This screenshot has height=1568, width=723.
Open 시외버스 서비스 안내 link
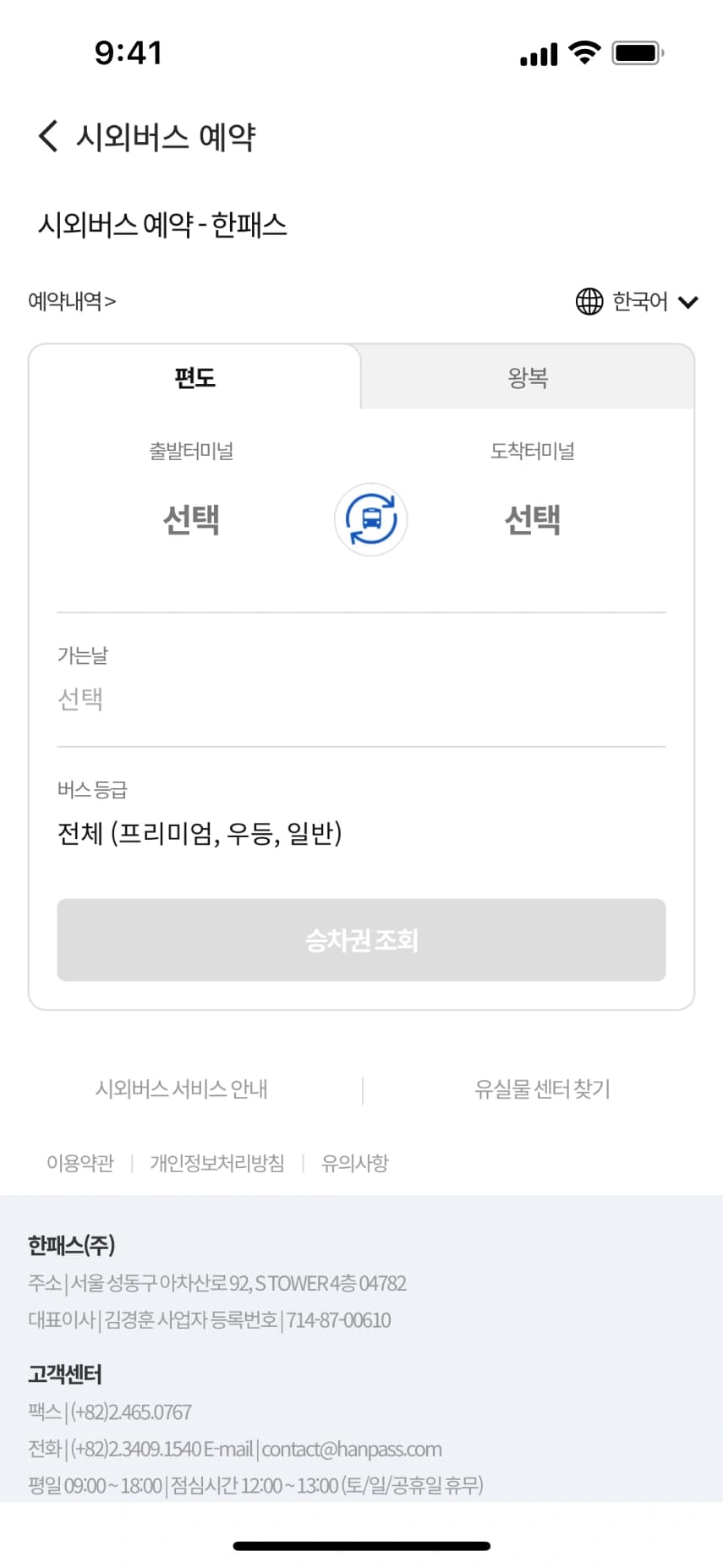point(181,1089)
